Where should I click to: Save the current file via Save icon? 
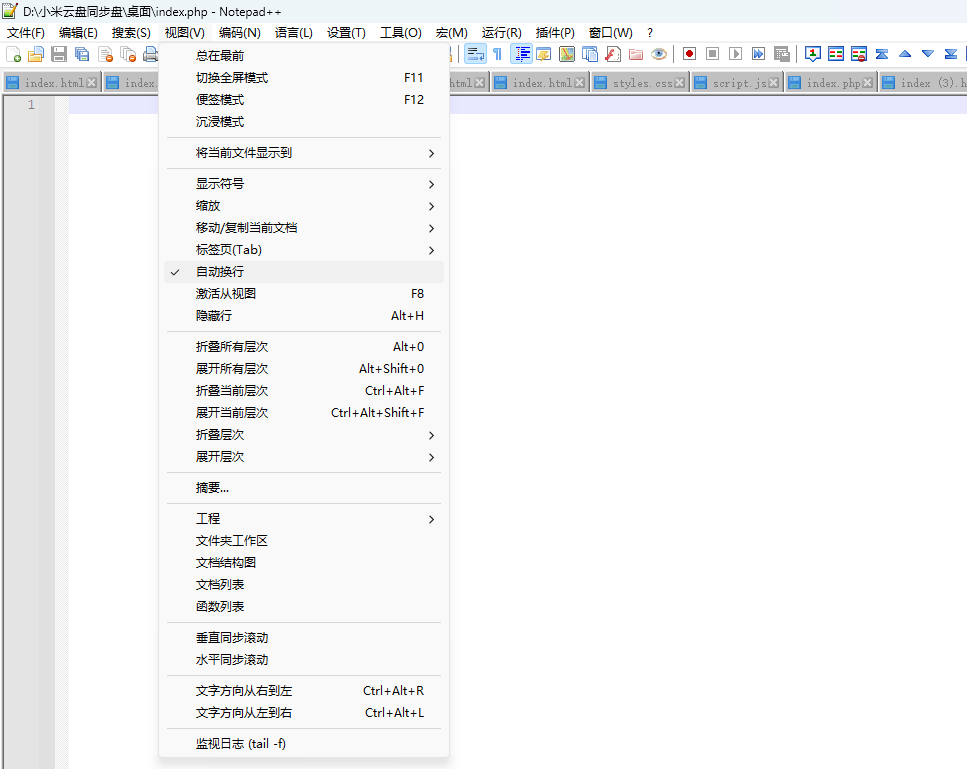tap(57, 55)
